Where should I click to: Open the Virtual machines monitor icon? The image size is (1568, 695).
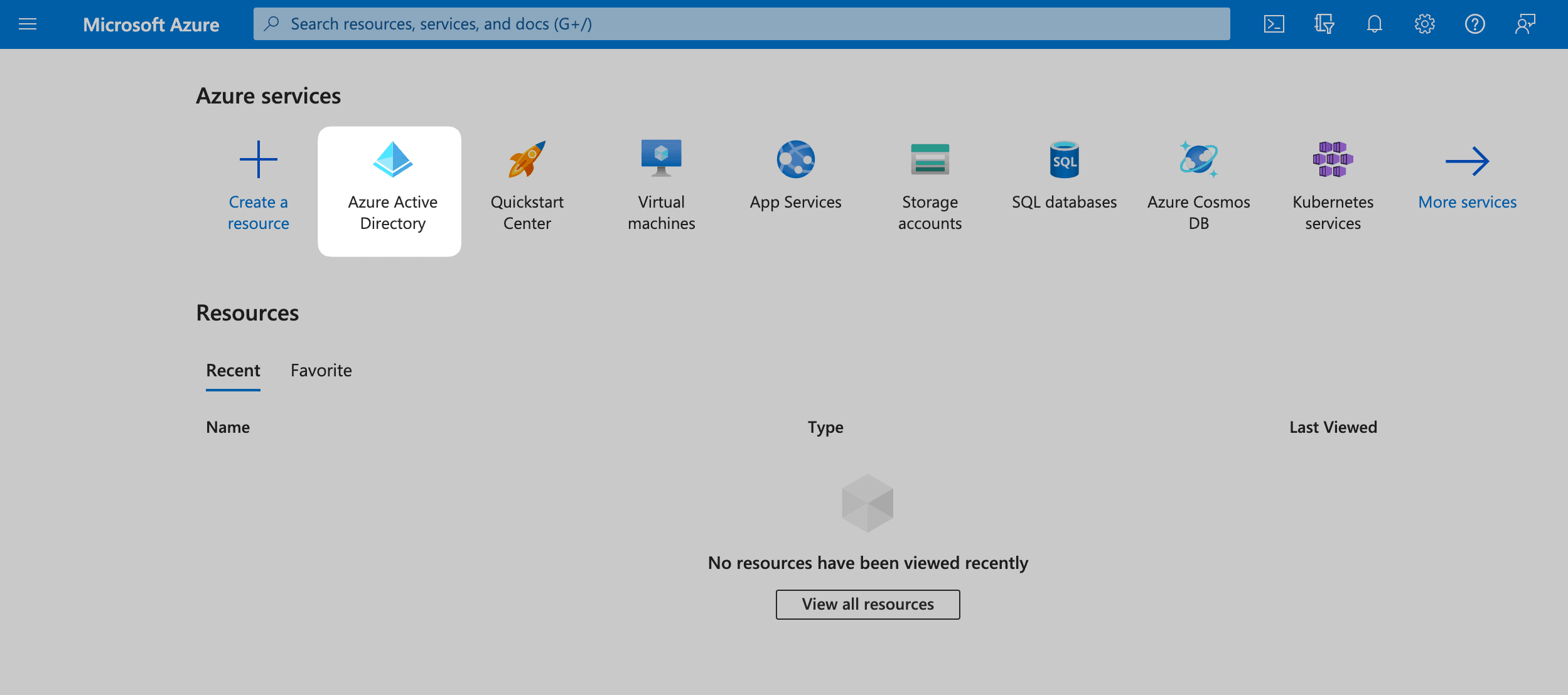pyautogui.click(x=662, y=158)
